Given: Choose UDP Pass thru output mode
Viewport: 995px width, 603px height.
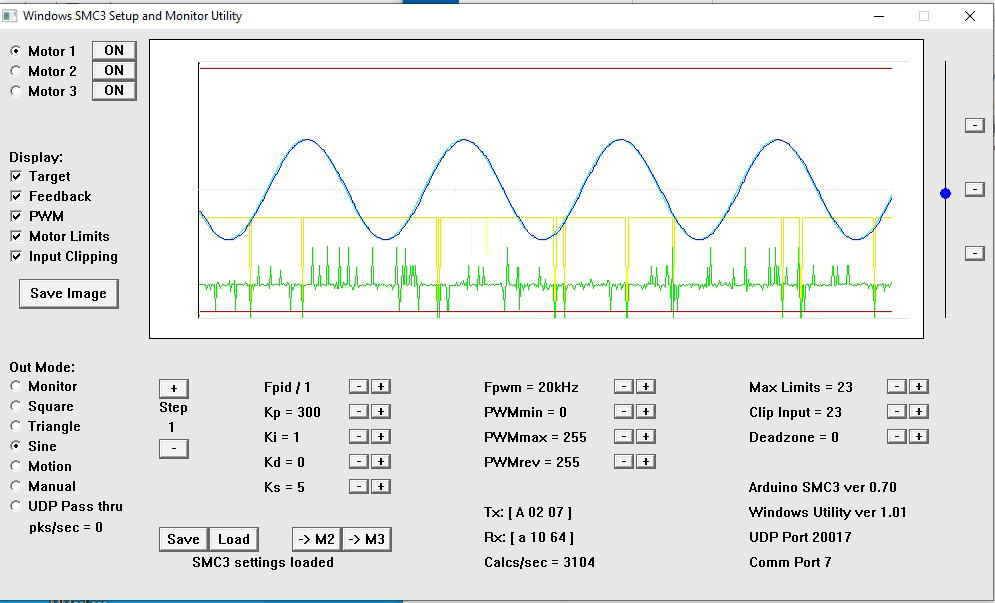Looking at the screenshot, I should (16, 507).
